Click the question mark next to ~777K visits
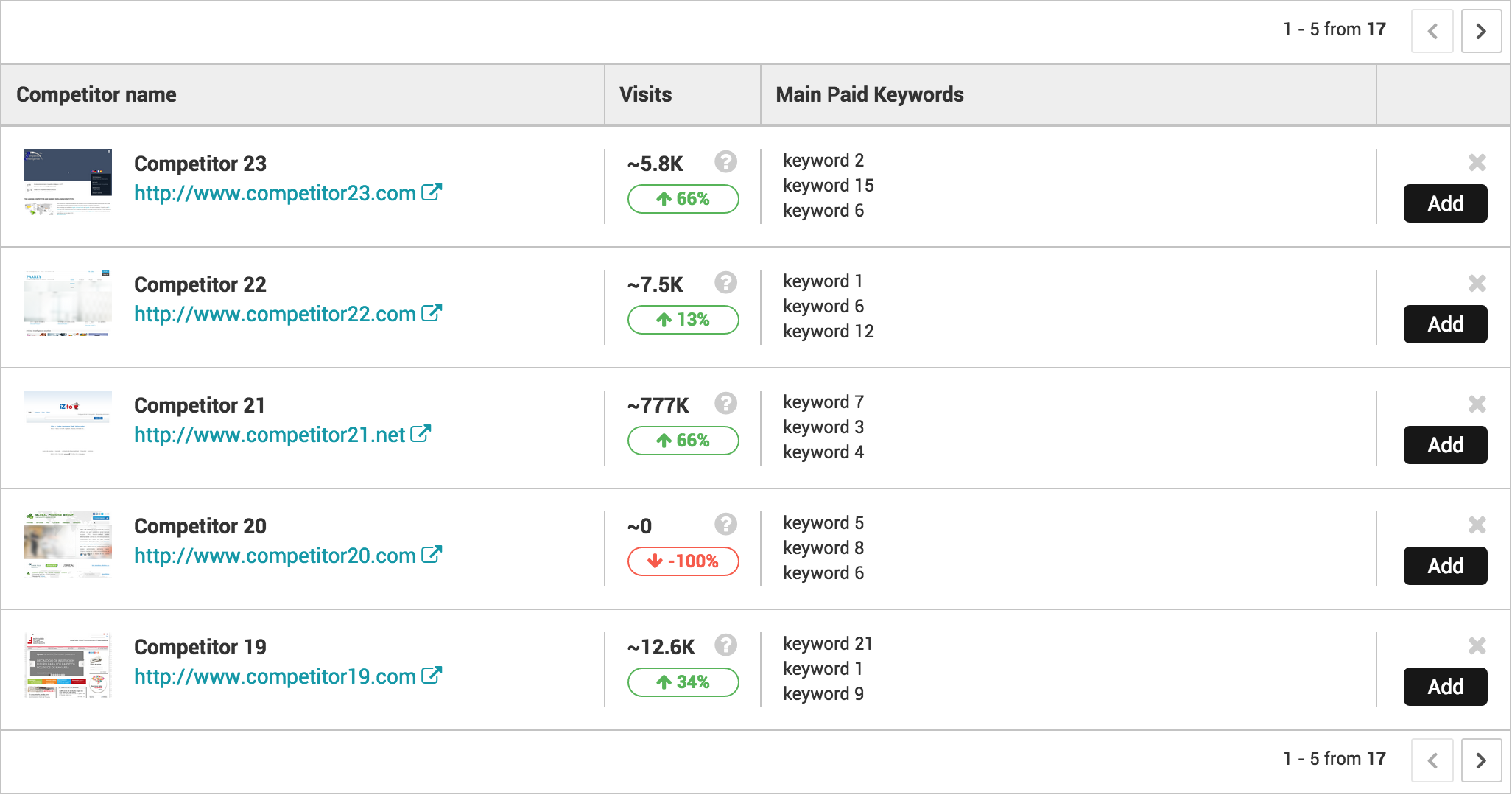Screen dimensions: 1512x795 [x=725, y=403]
